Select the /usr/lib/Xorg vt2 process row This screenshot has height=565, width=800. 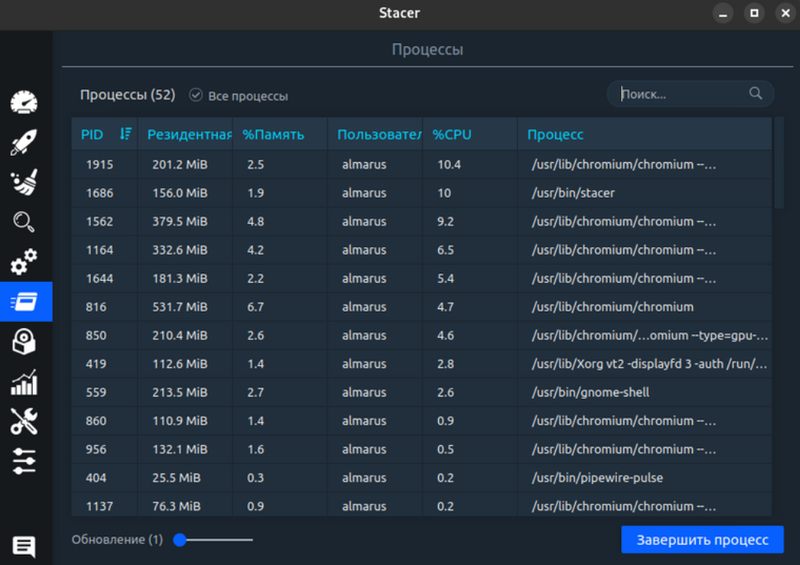[421, 364]
